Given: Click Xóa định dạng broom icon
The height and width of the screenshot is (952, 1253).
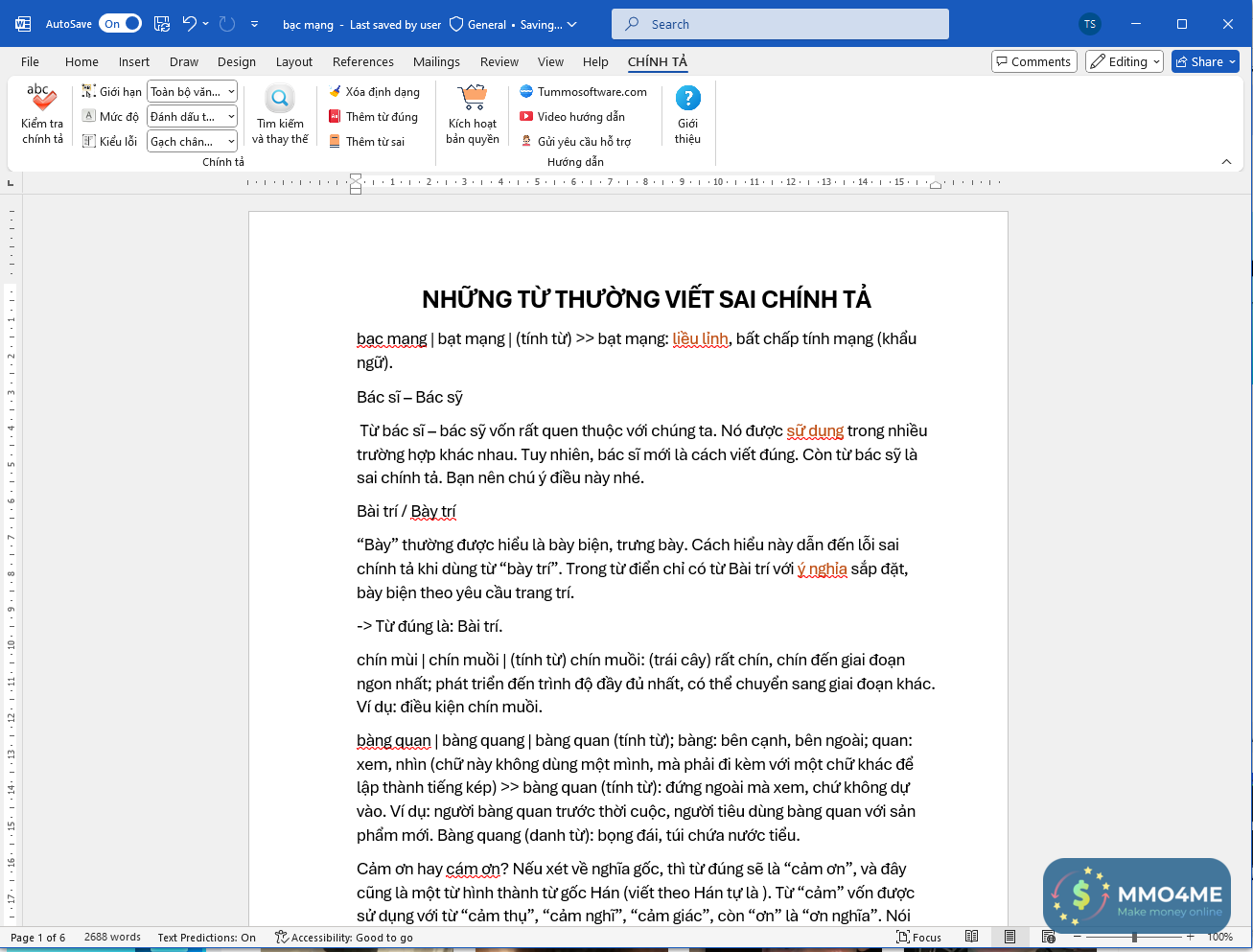Looking at the screenshot, I should click(x=335, y=92).
